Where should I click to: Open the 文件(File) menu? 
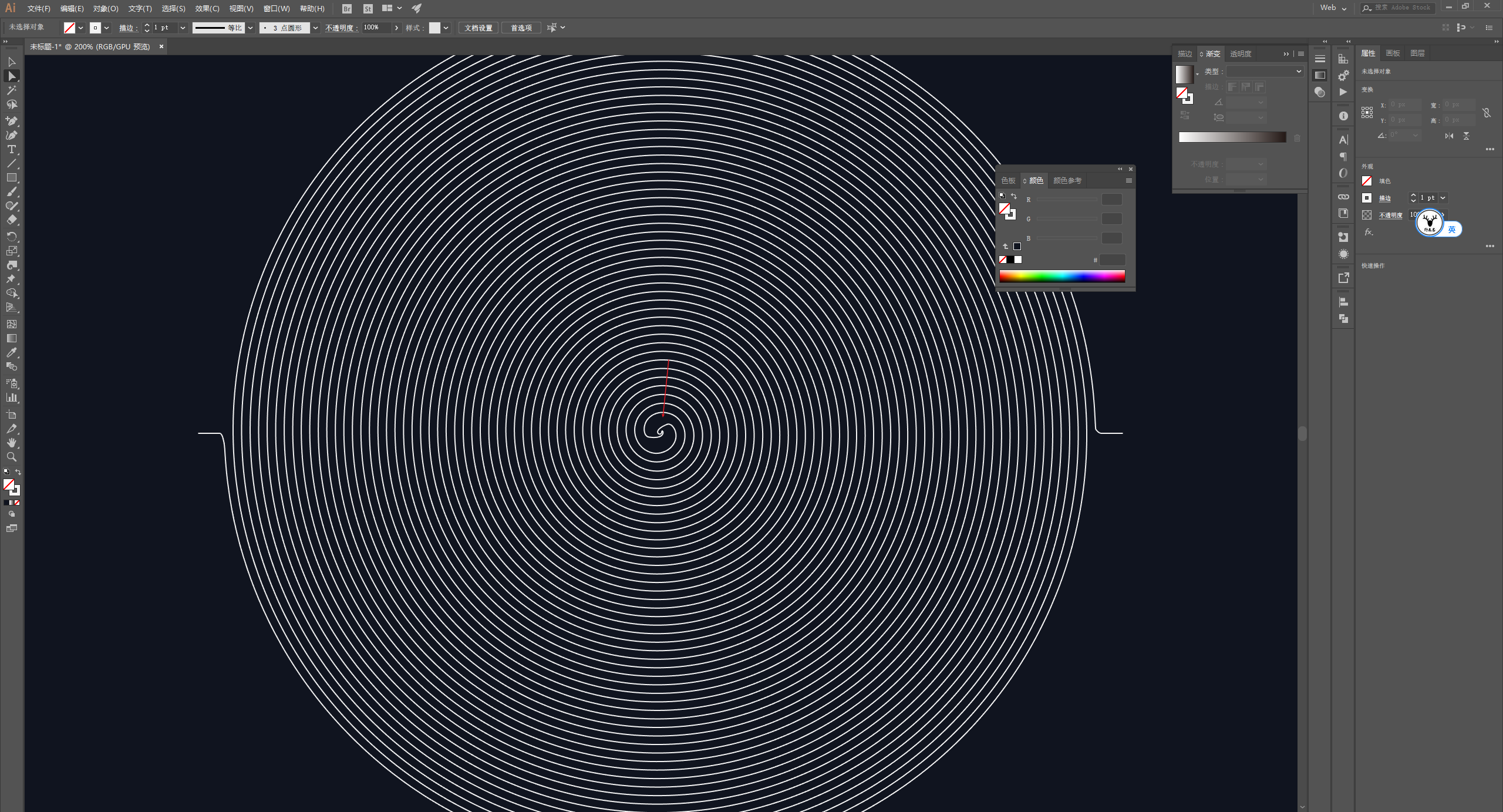[36, 8]
